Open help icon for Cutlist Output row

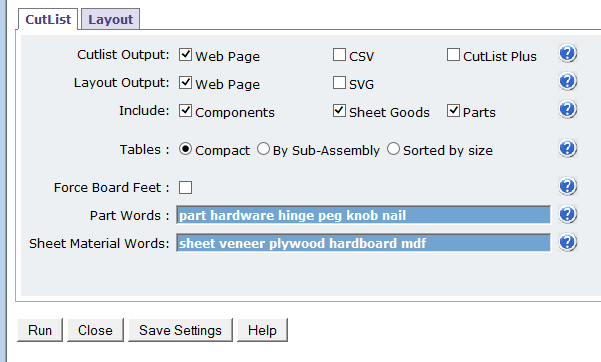click(x=568, y=54)
